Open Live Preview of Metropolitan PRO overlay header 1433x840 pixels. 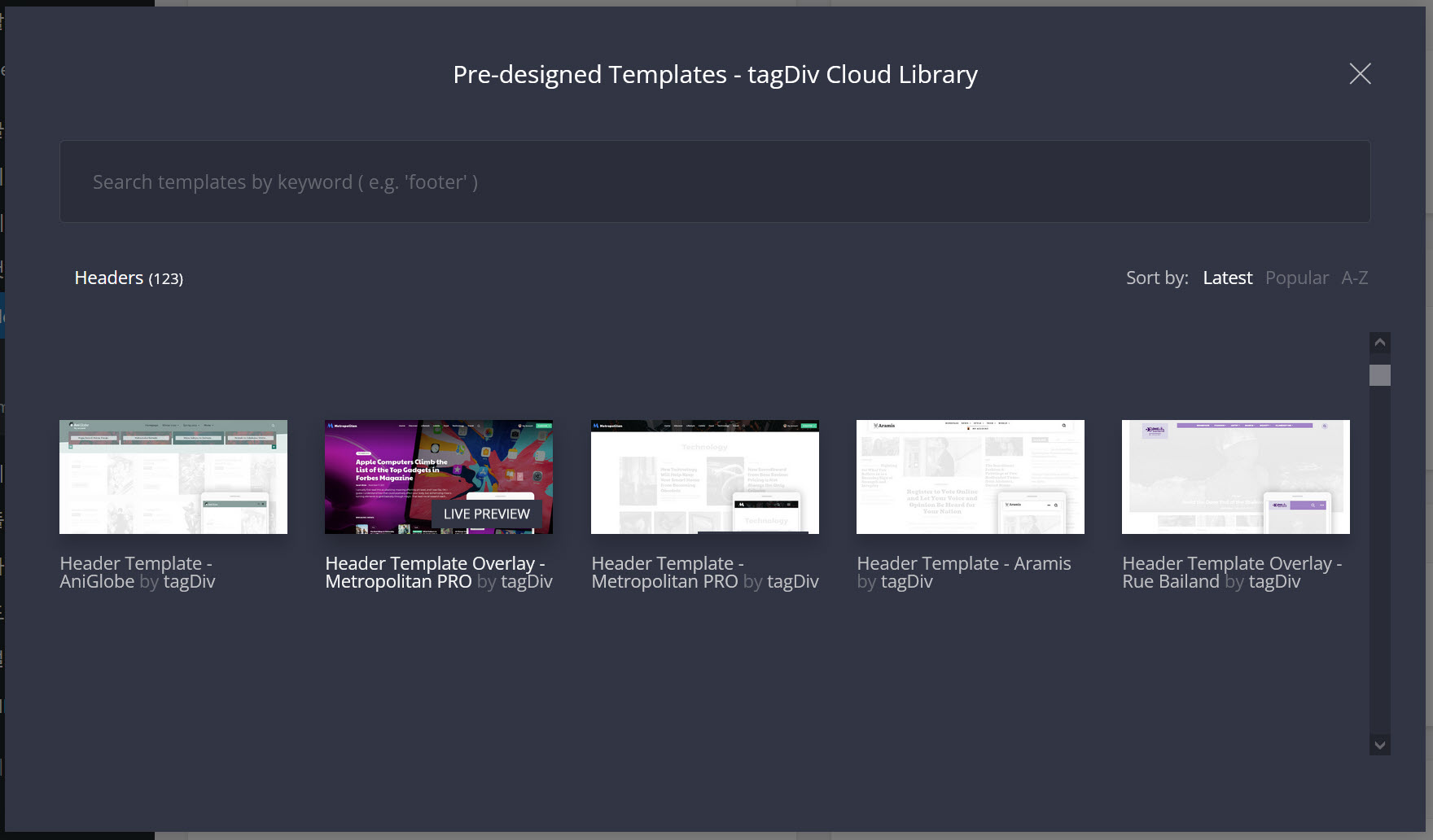click(x=486, y=513)
